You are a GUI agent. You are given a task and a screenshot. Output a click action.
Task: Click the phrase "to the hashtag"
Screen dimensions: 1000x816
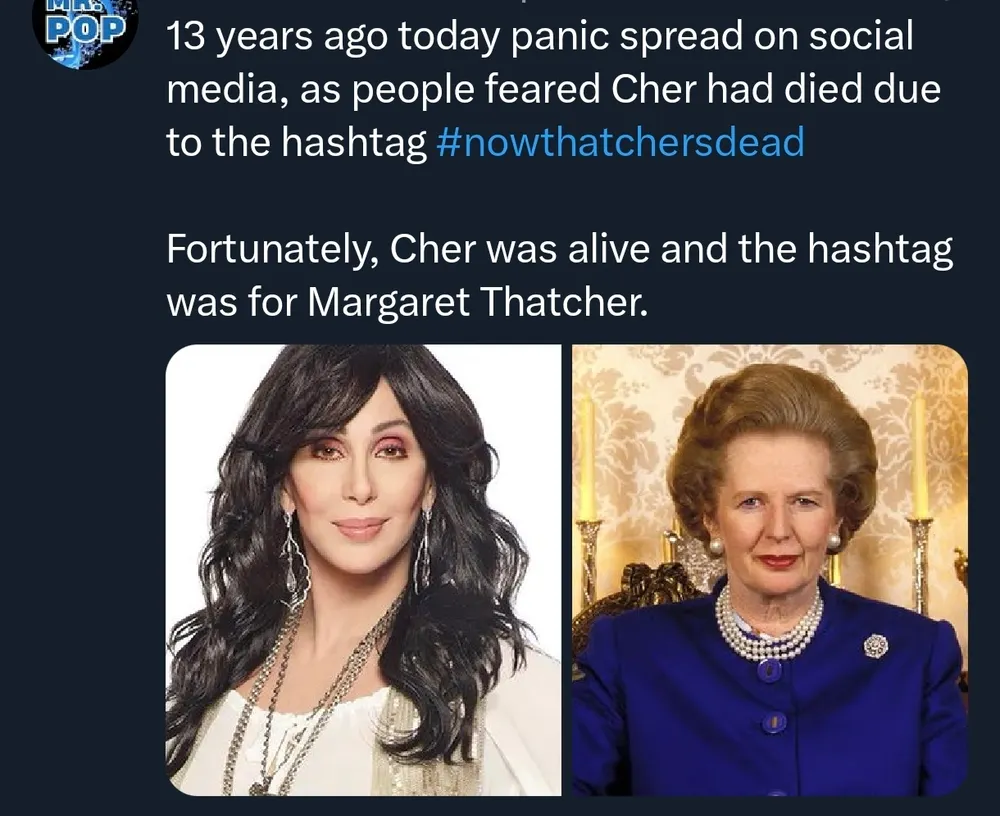coord(296,143)
